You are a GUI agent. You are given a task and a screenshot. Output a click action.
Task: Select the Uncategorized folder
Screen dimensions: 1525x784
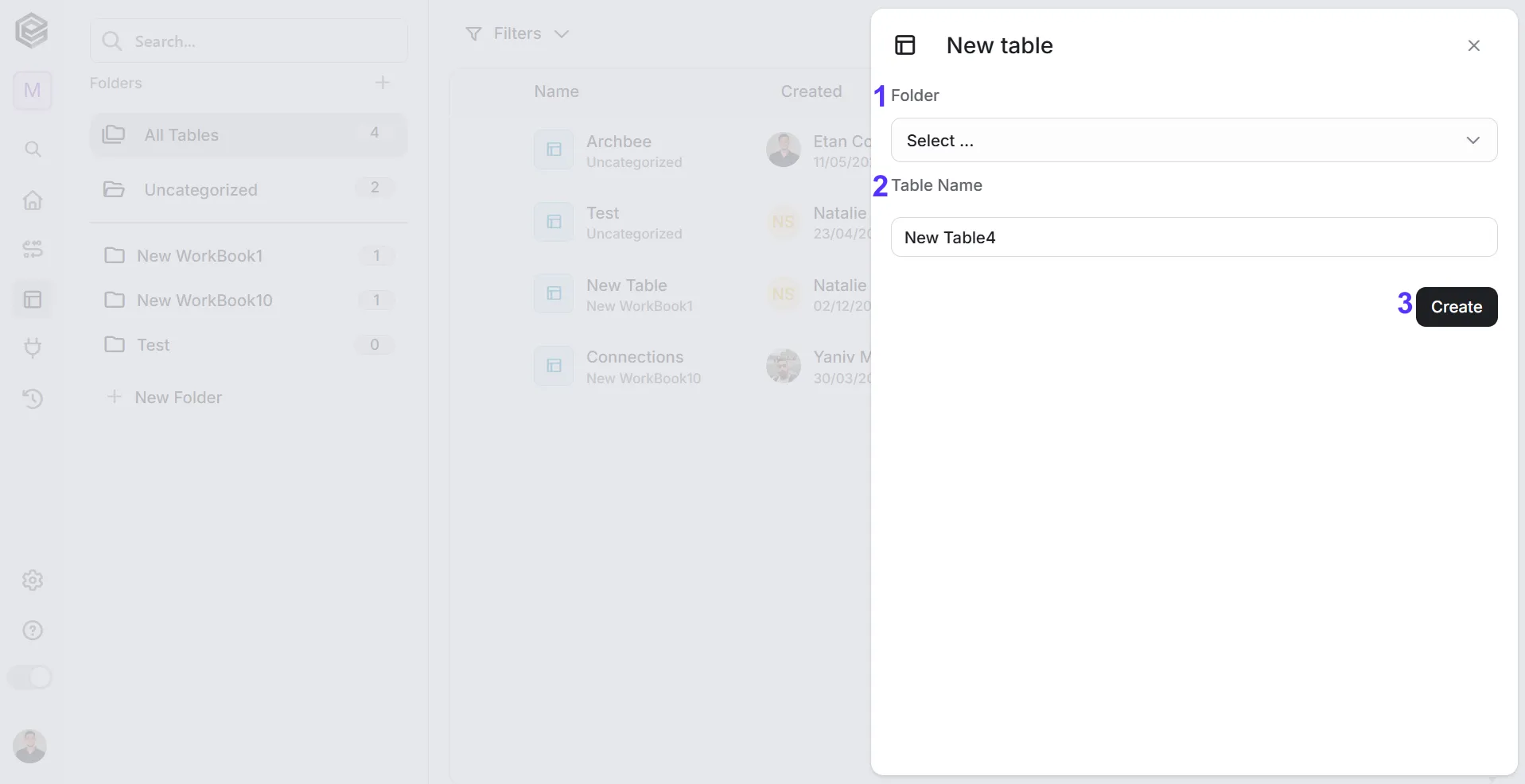tap(249, 189)
